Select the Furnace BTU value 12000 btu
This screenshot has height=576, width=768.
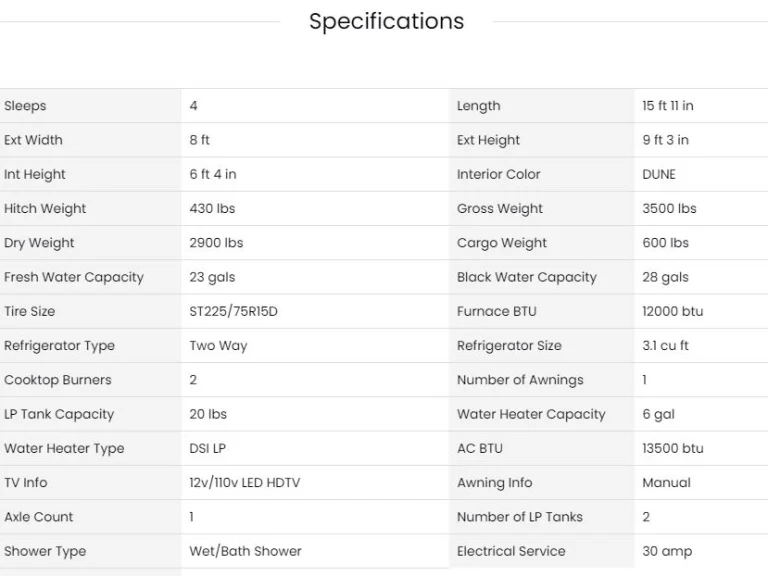(672, 311)
